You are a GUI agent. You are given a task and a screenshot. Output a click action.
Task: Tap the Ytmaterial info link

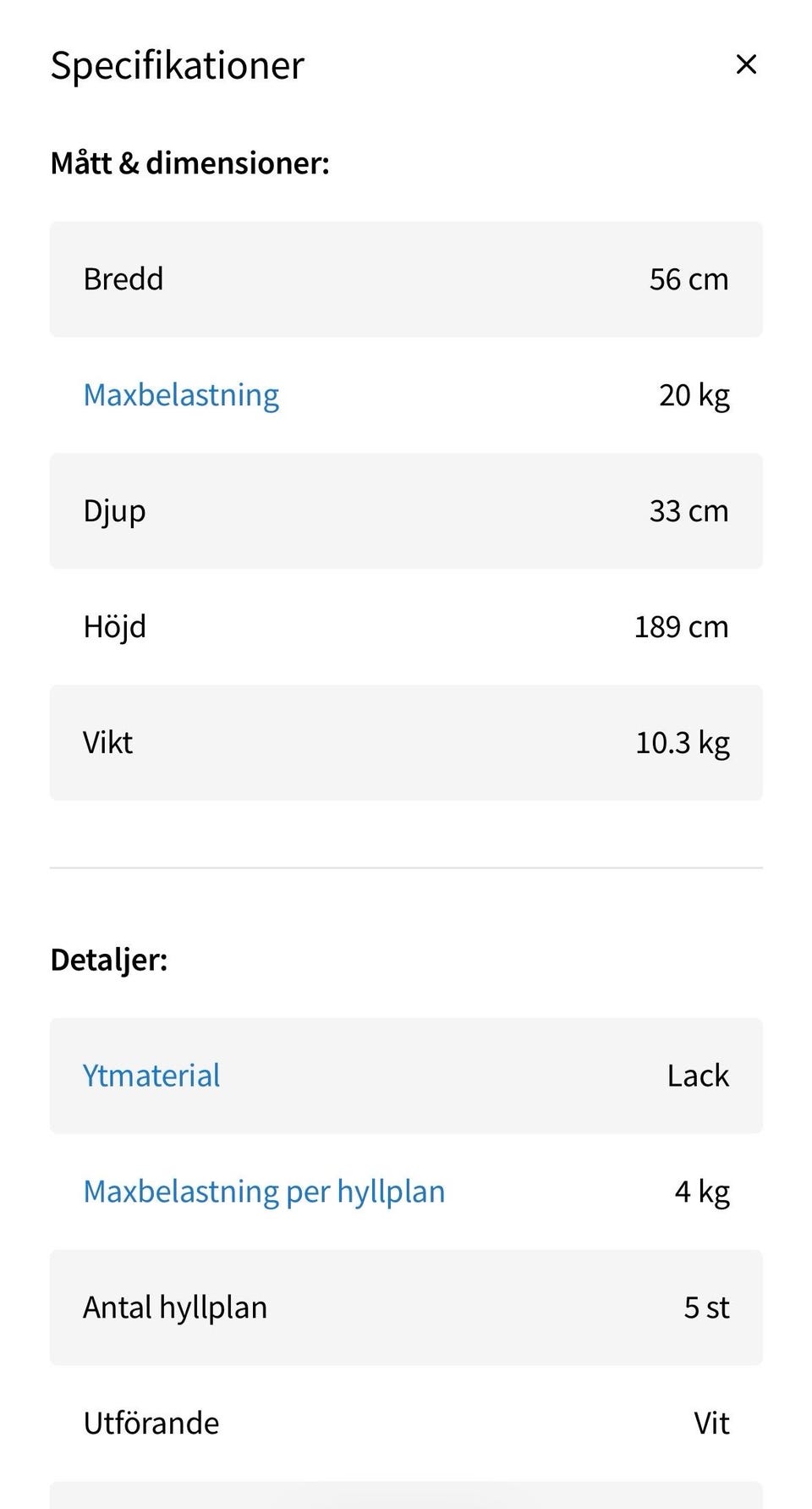151,1076
